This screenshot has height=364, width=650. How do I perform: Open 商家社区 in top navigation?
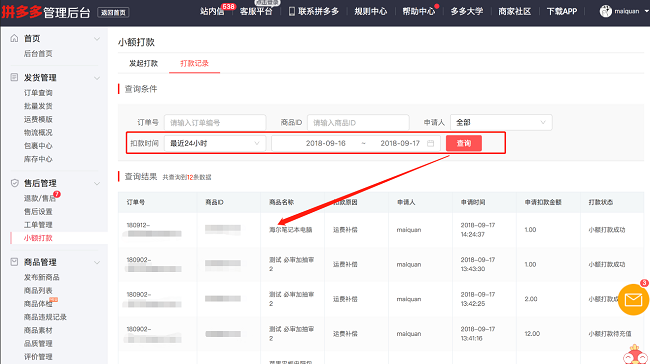(515, 11)
